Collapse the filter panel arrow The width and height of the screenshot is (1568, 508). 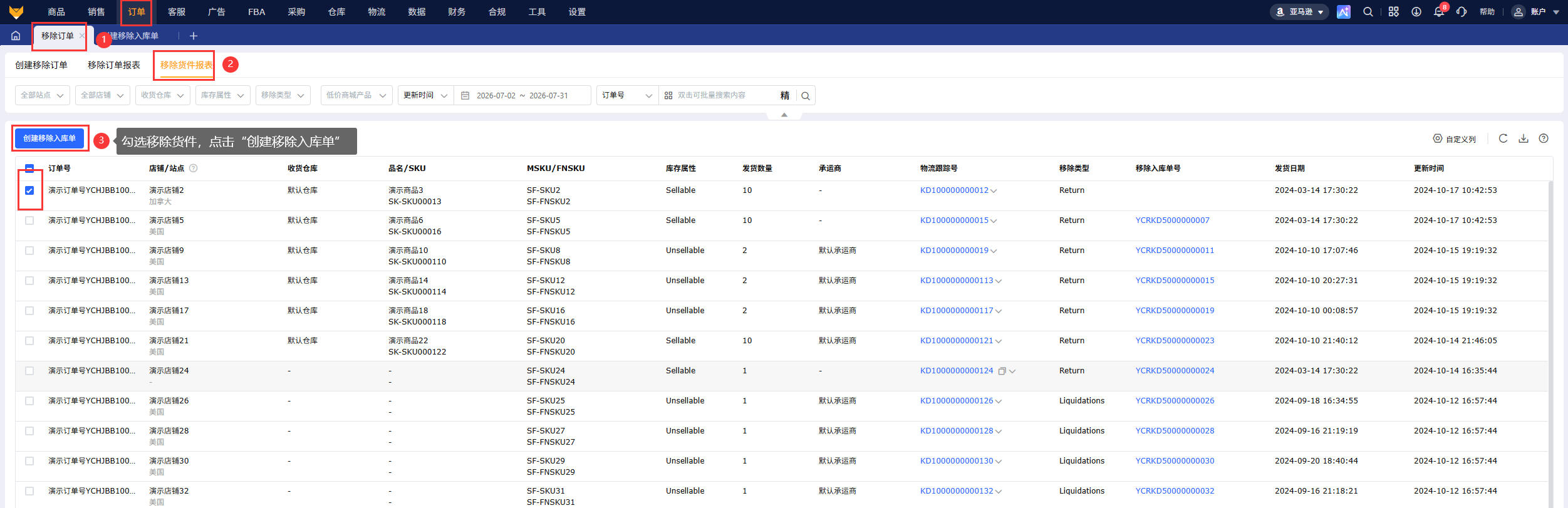point(784,115)
